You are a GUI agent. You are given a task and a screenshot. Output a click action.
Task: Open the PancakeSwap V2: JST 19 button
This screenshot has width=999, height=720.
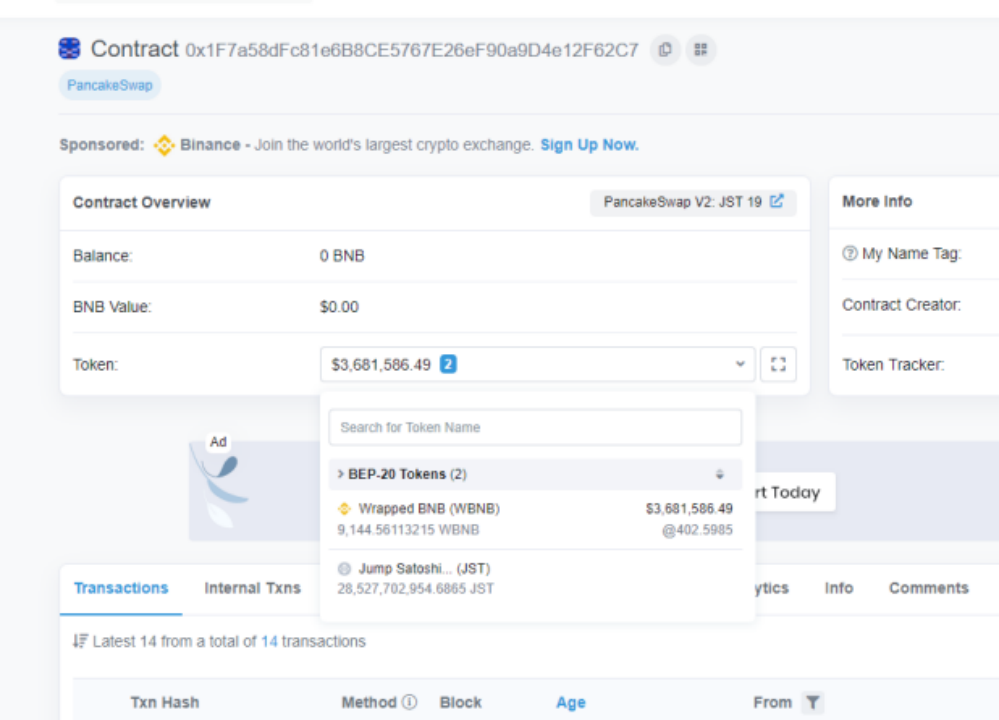coord(693,202)
